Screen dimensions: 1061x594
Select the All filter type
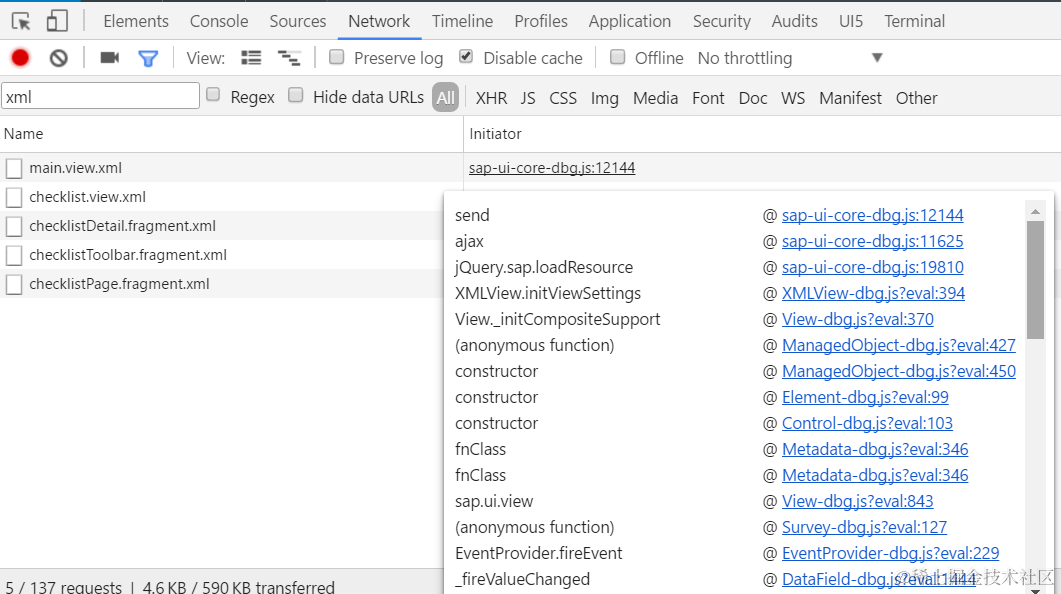click(x=445, y=97)
